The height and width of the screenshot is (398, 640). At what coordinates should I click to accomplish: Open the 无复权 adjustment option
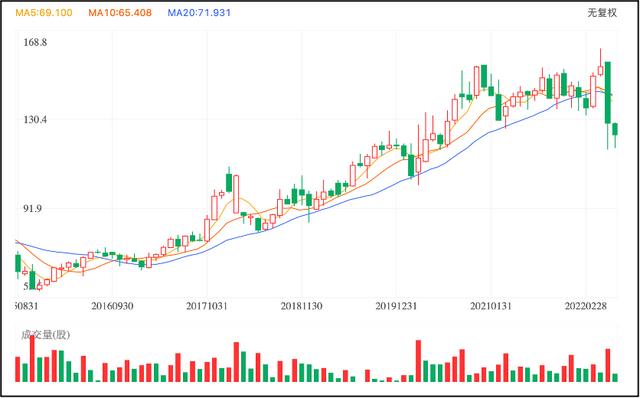coord(602,13)
